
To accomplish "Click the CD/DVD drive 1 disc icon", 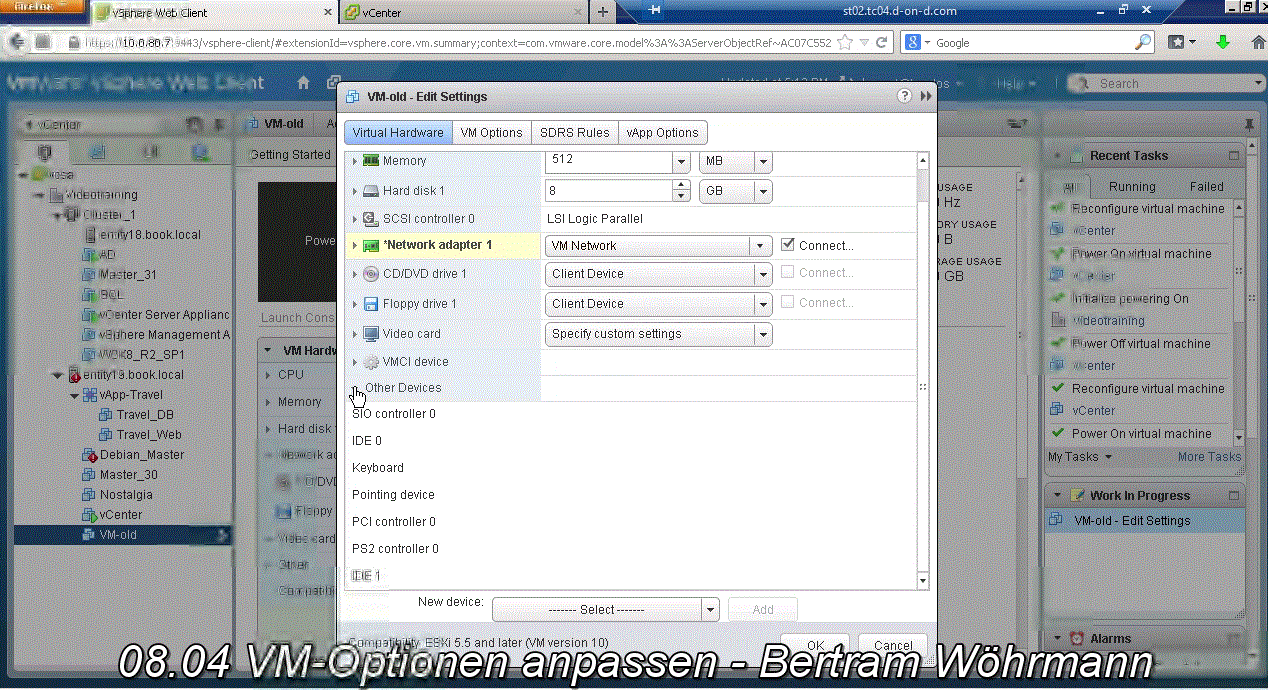I will tap(370, 274).
